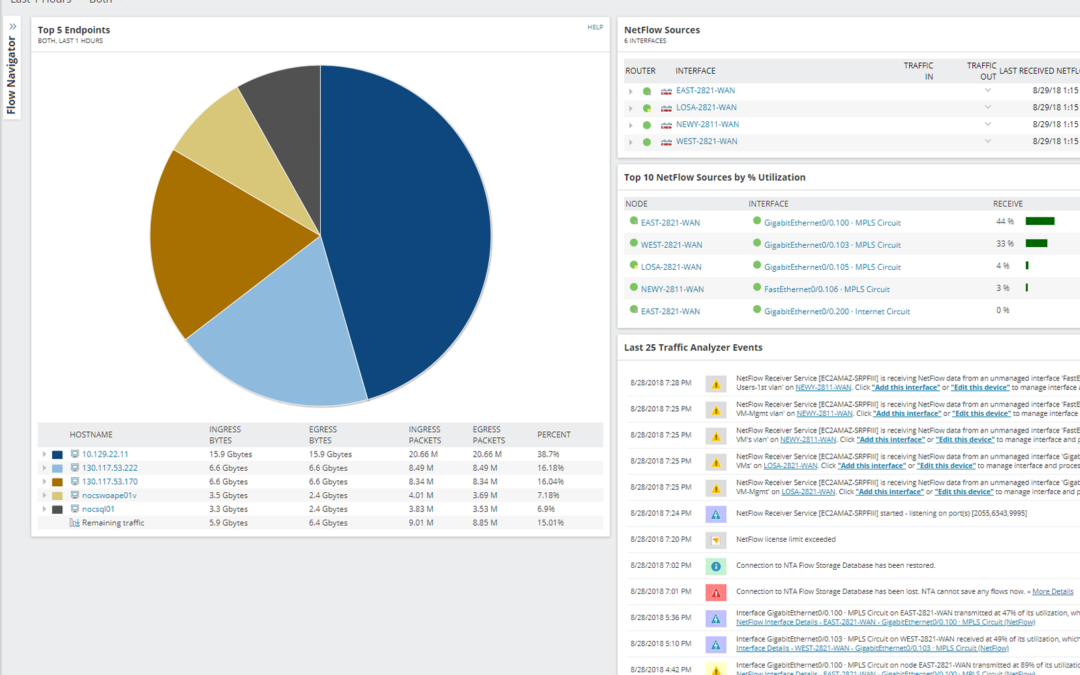Image resolution: width=1080 pixels, height=675 pixels.
Task: Open Interface Details WEST-2821-WAN event link
Action: coord(872,648)
